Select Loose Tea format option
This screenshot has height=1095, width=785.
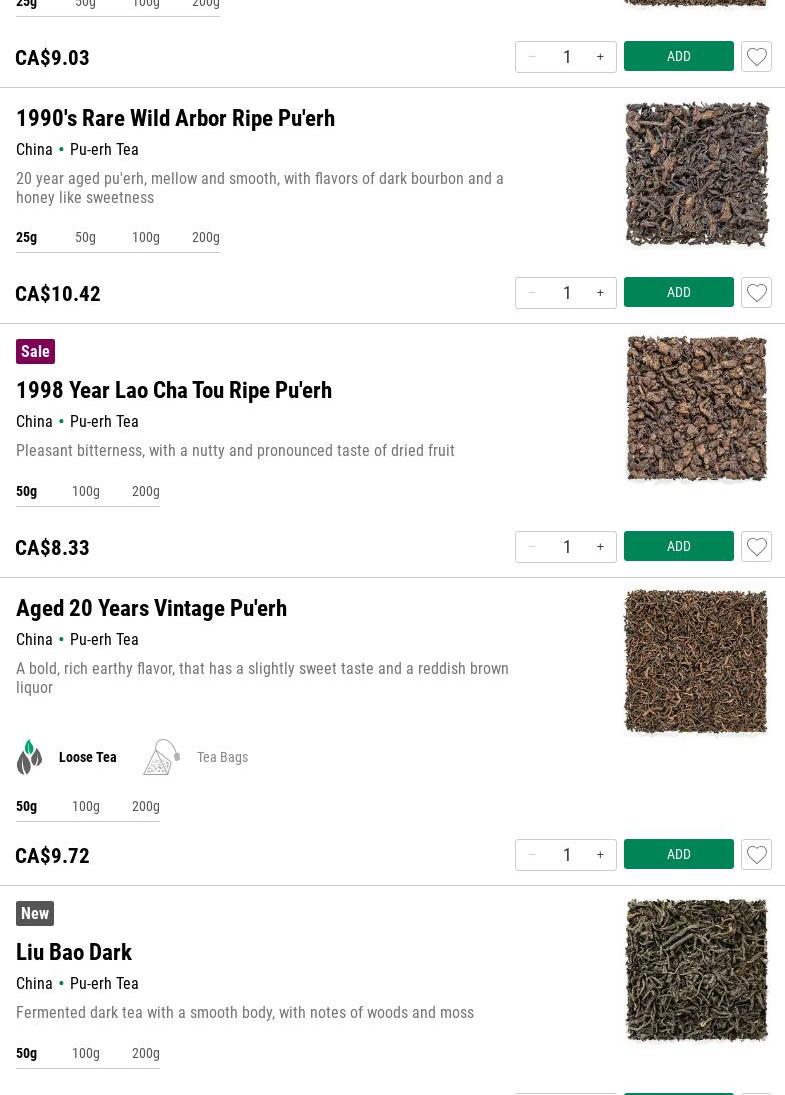click(87, 757)
